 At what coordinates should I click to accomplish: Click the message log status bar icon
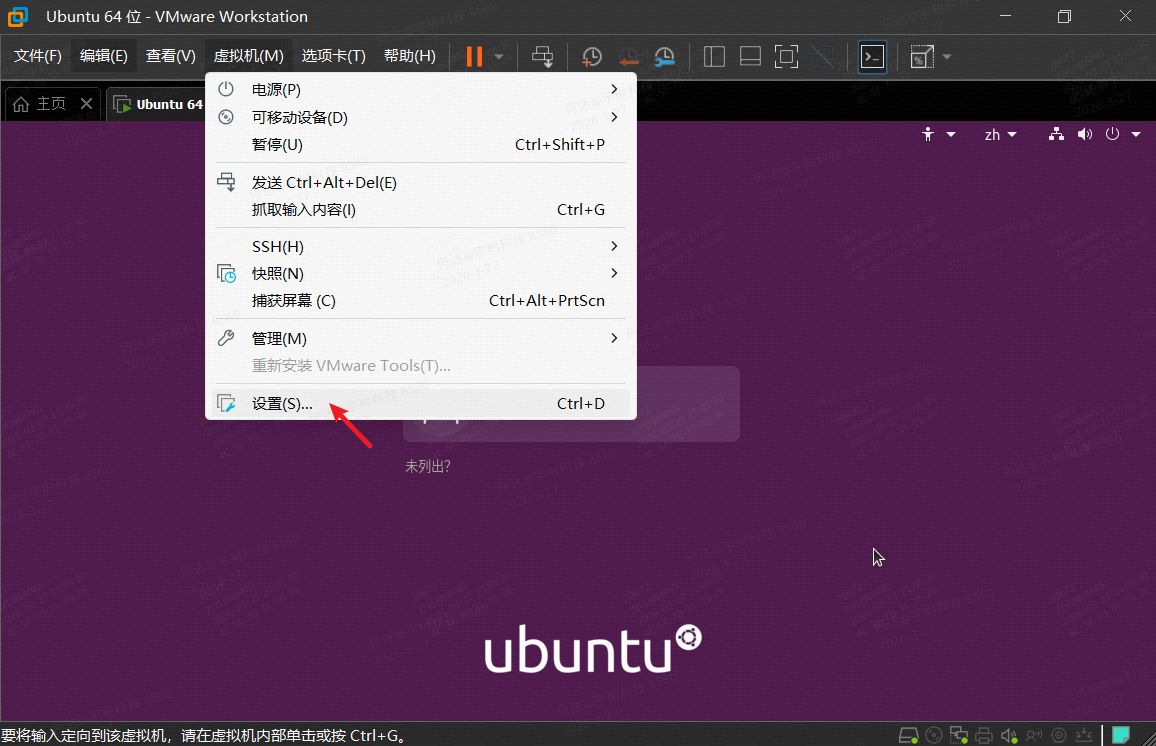(x=1084, y=735)
